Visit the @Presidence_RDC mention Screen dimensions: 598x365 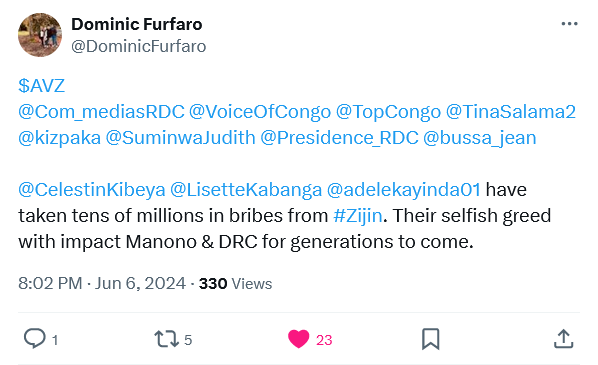tap(339, 138)
